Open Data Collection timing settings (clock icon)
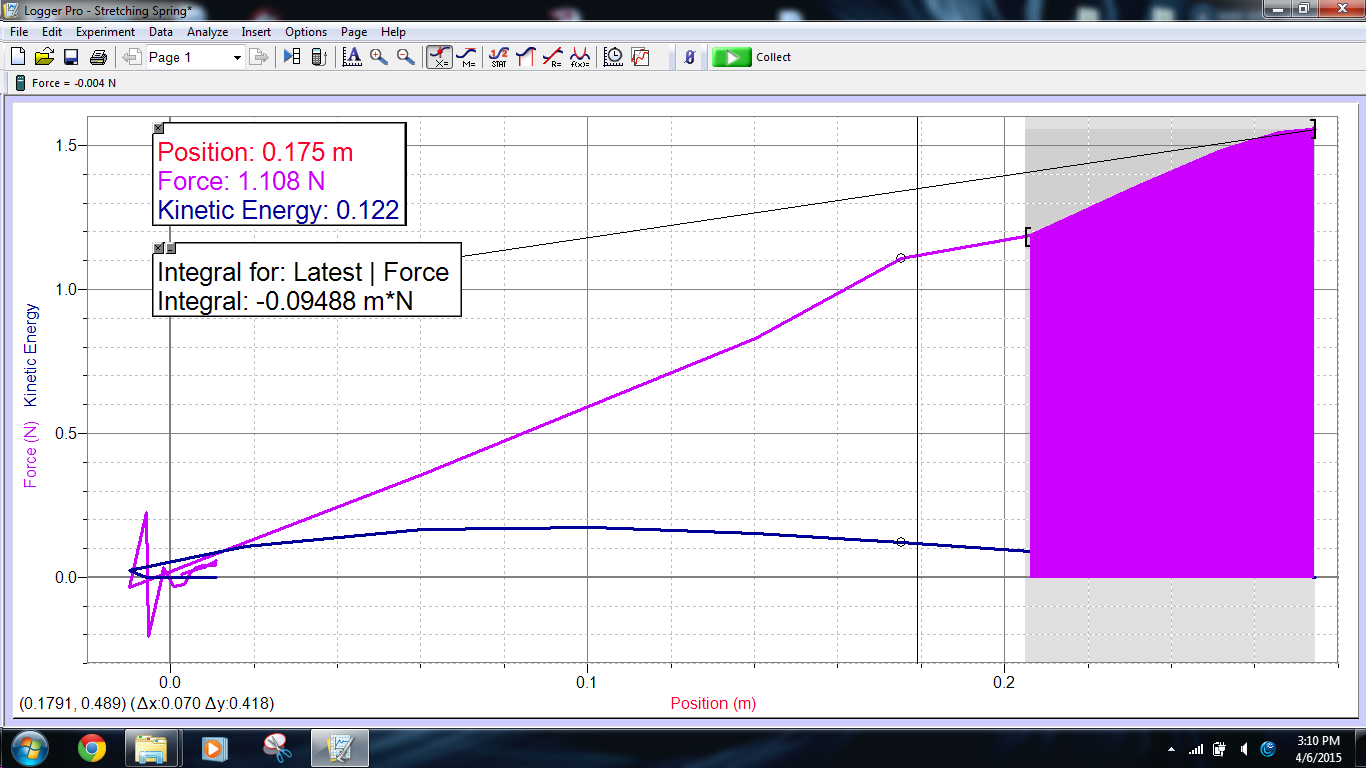1366x768 pixels. pyautogui.click(x=613, y=57)
